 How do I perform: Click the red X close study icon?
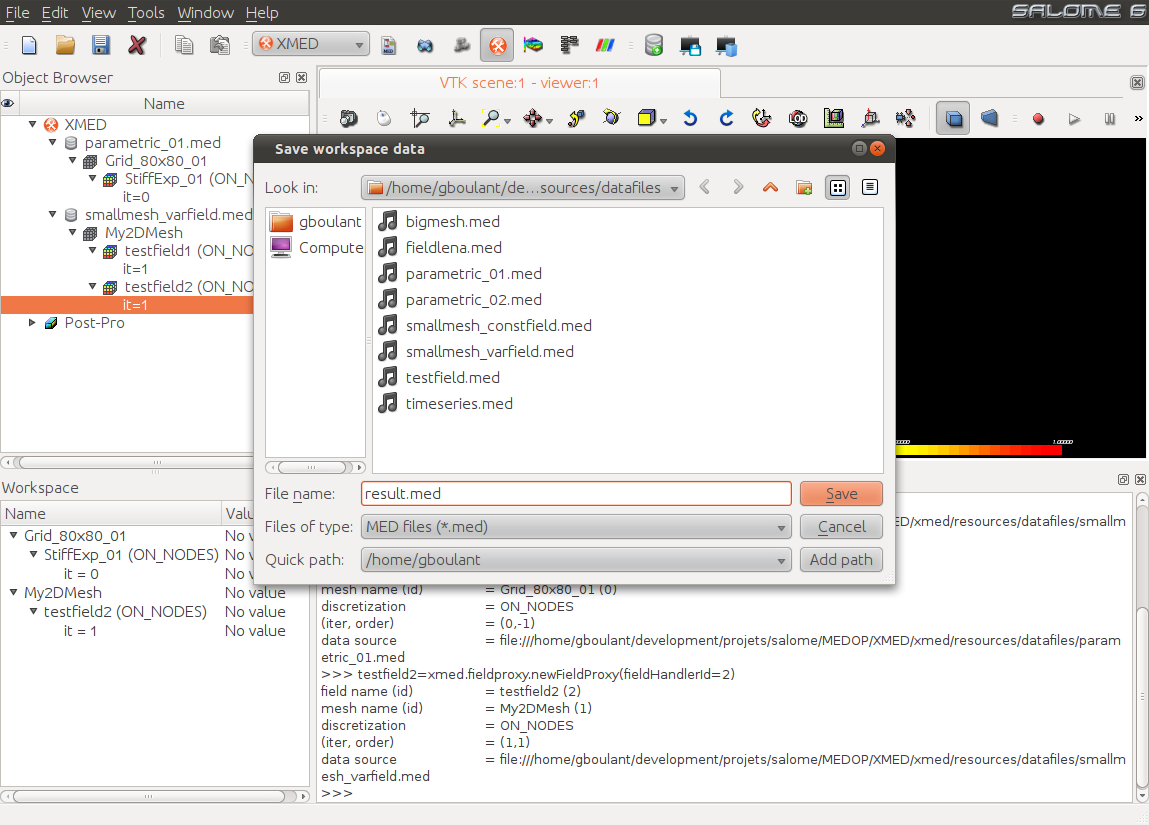pyautogui.click(x=136, y=45)
